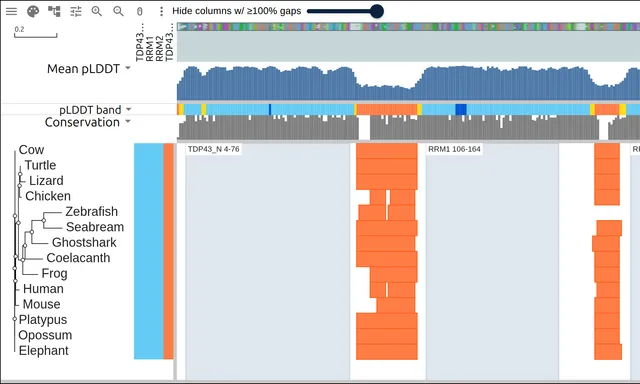Select the Coelacanth tree leaf
The width and height of the screenshot is (640, 384).
point(78,258)
